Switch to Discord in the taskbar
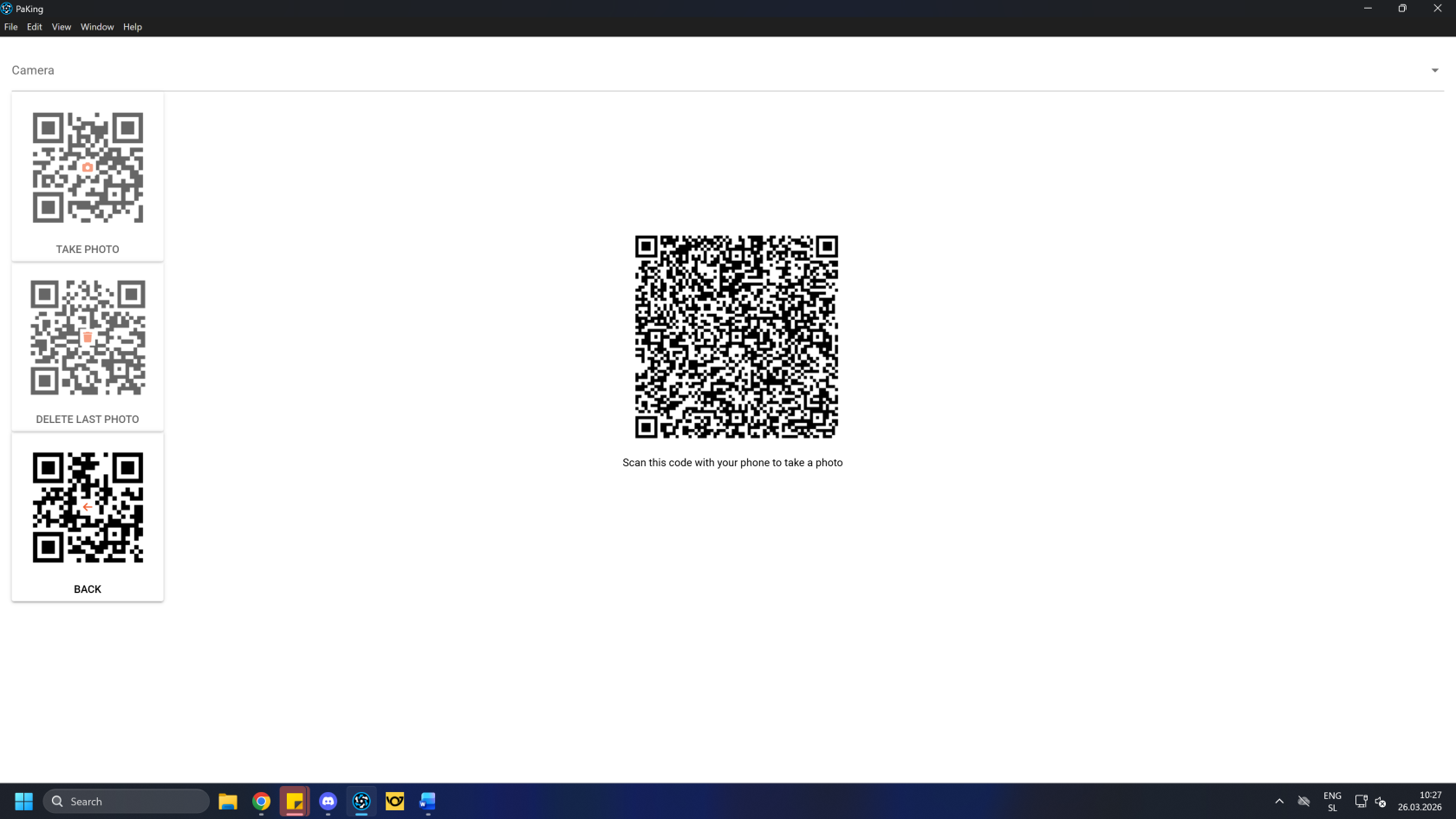Viewport: 1456px width, 819px height. point(328,802)
